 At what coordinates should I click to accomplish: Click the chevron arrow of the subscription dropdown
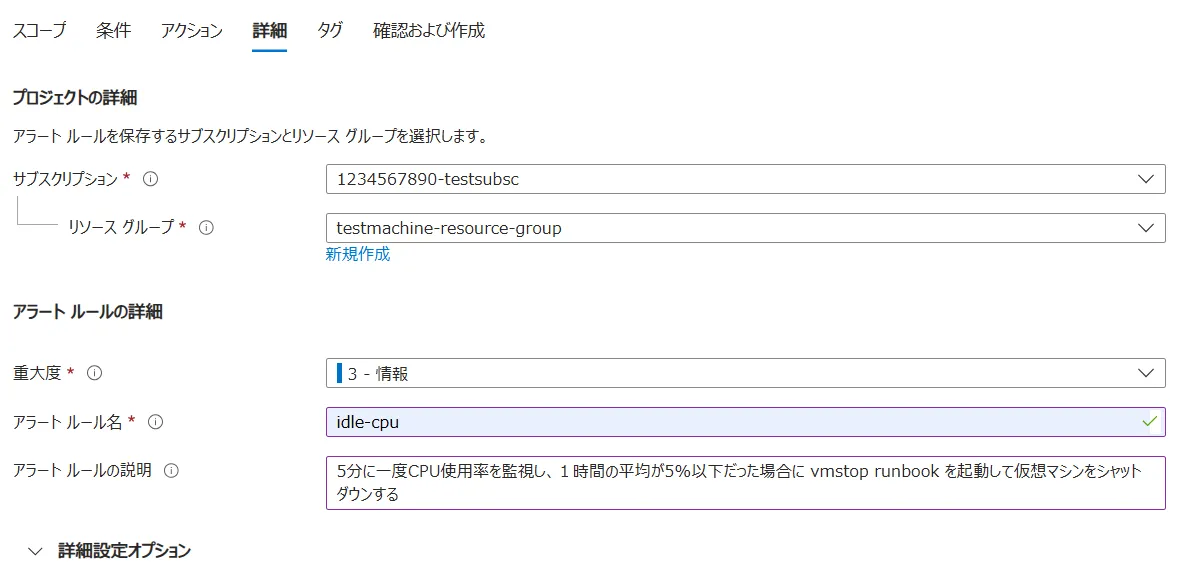click(x=1146, y=179)
